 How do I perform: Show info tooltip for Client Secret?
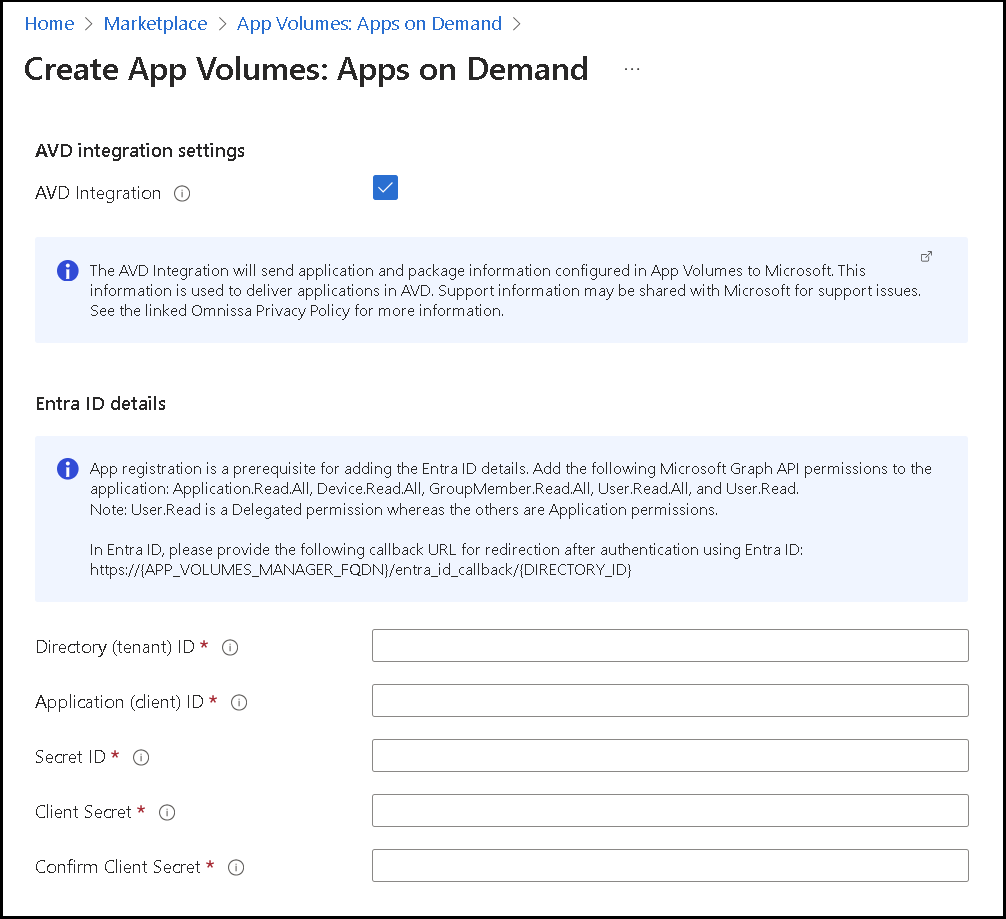pyautogui.click(x=167, y=812)
